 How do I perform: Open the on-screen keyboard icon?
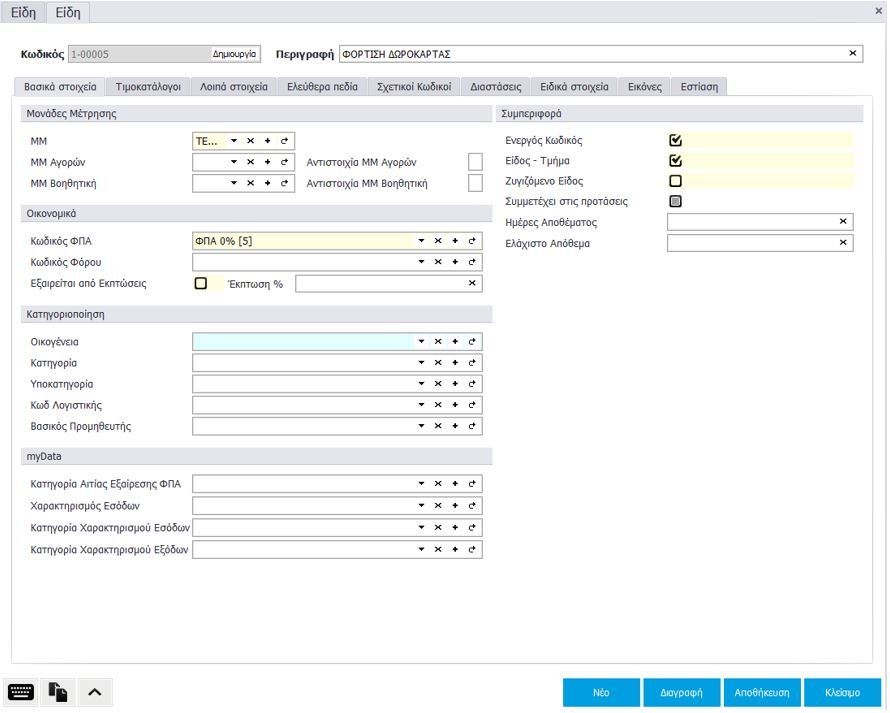click(x=21, y=692)
